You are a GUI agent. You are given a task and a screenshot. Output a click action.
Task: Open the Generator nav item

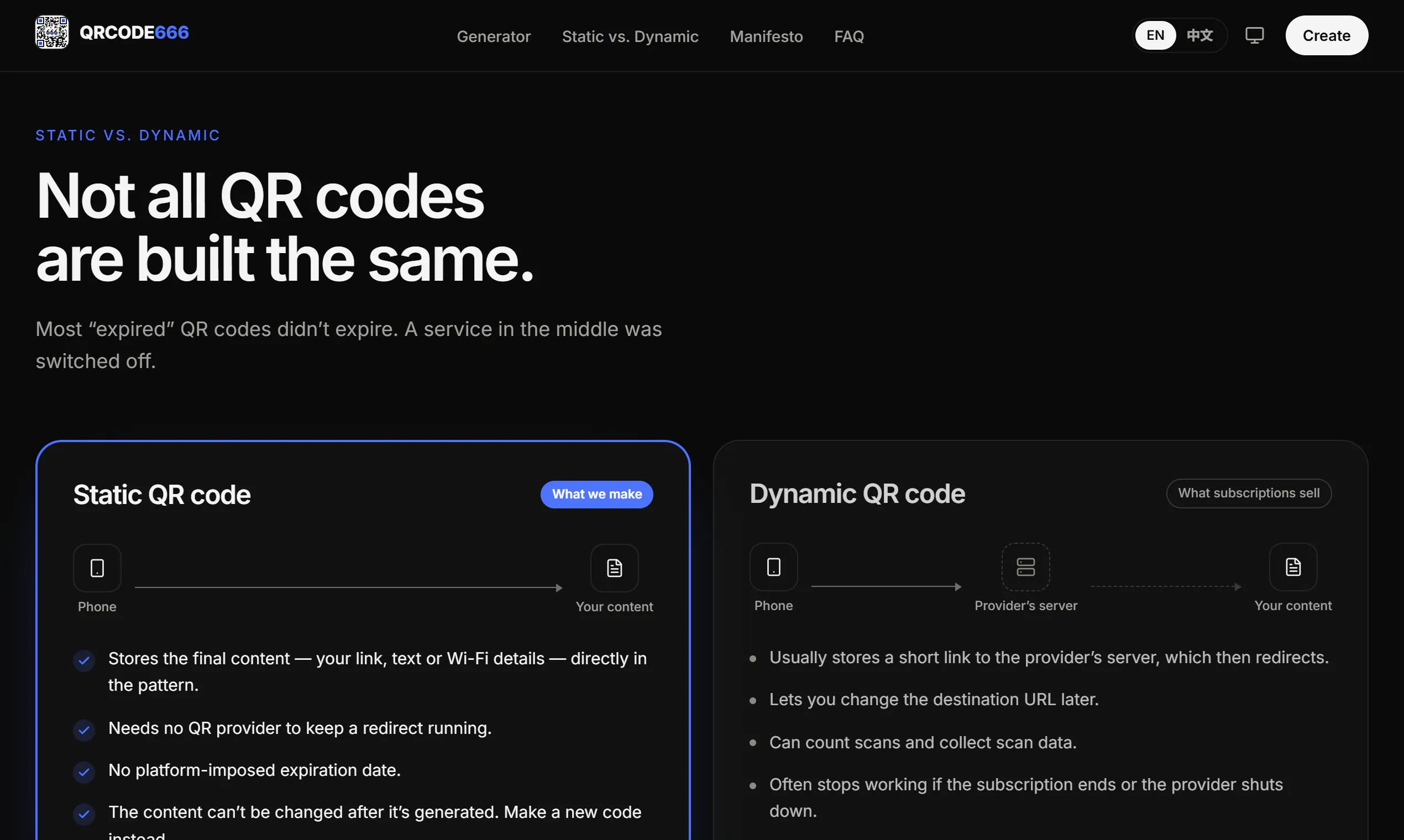pos(494,36)
